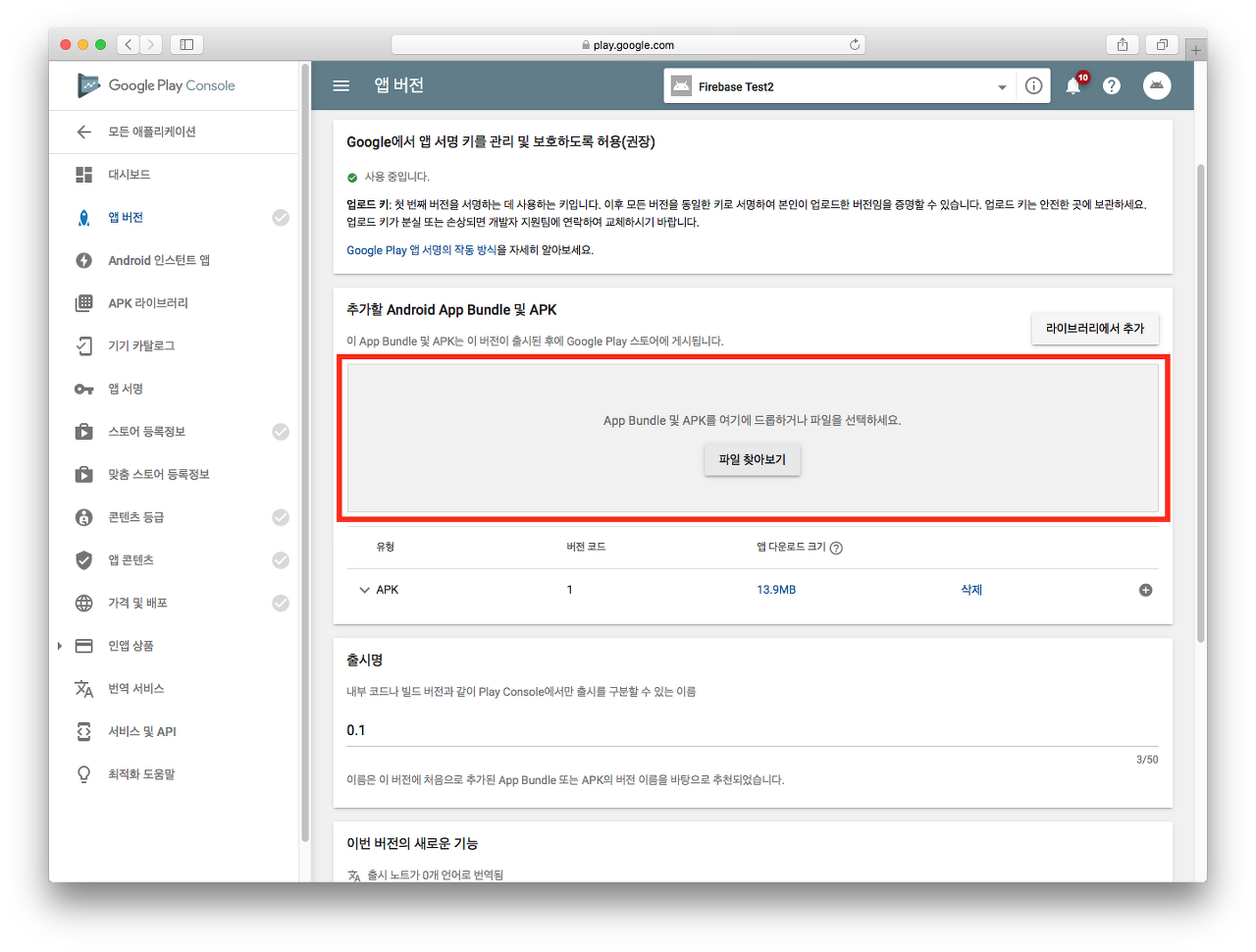This screenshot has height=952, width=1256.
Task: Click the 파일 찾아보기 button
Action: pyautogui.click(x=753, y=459)
